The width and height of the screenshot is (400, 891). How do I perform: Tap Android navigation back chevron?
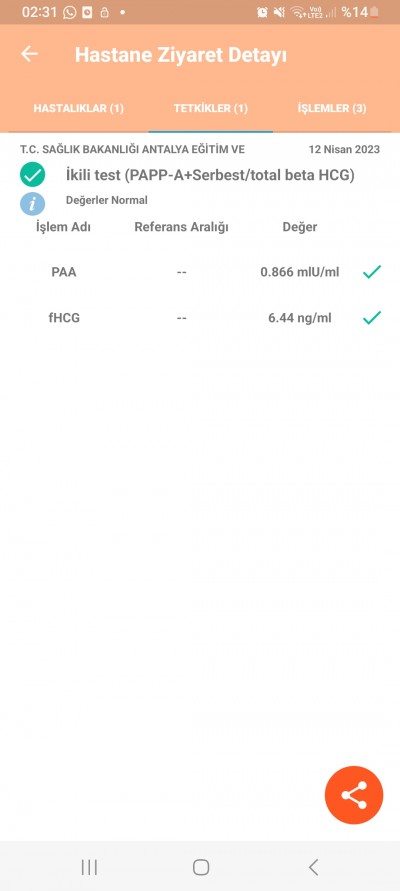[313, 867]
